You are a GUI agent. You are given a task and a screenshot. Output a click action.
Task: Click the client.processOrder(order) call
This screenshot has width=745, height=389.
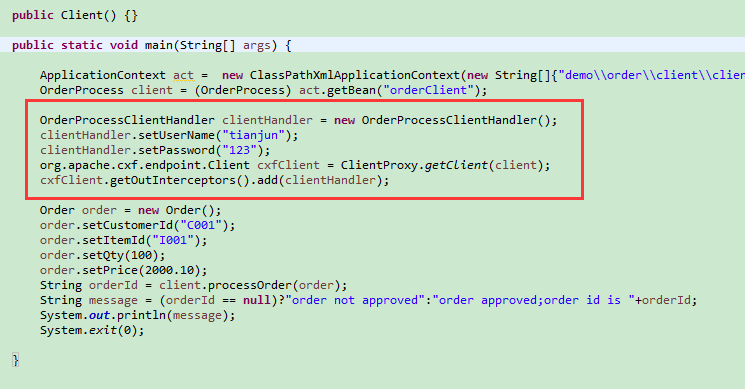click(x=253, y=285)
